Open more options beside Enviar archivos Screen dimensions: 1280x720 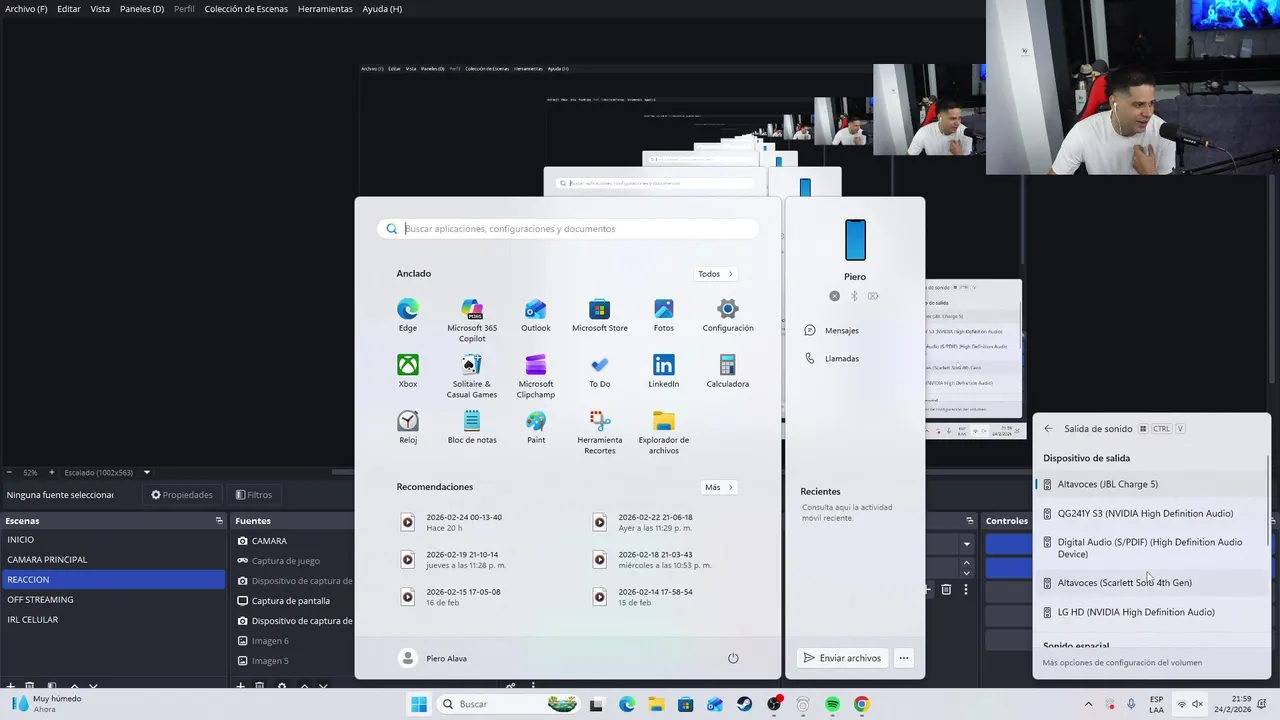pos(903,658)
